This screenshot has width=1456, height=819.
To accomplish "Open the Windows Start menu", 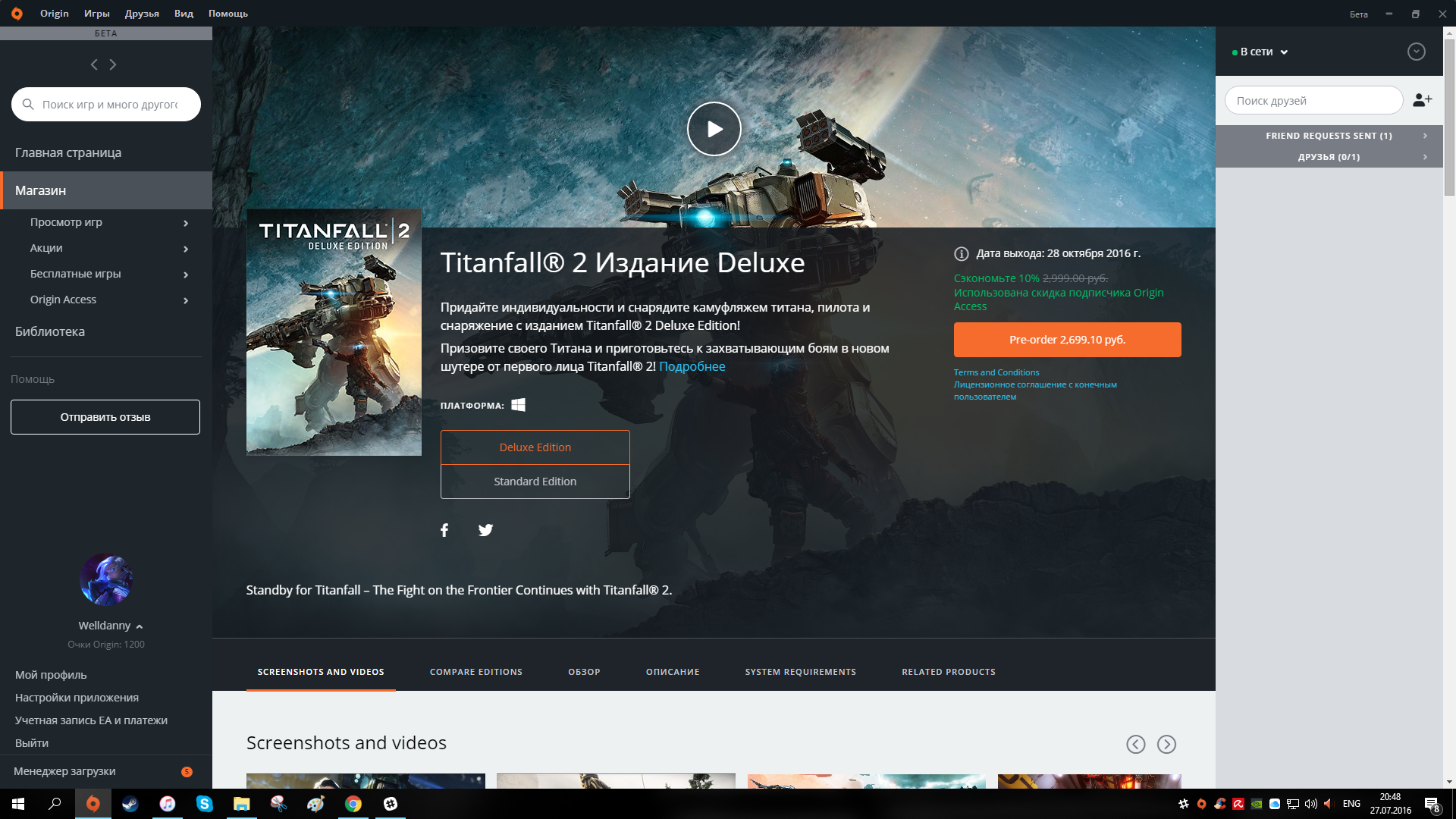I will point(18,804).
